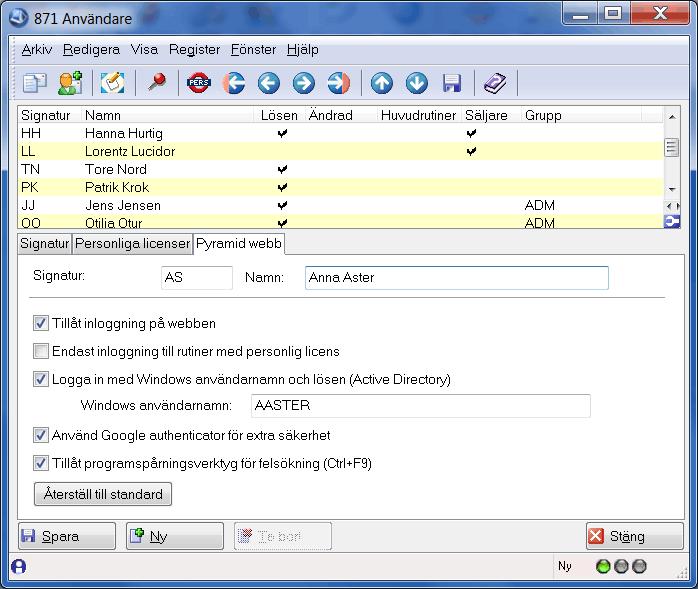The image size is (698, 589).
Task: Click ADM group cell for Jens Jensen
Action: [x=540, y=205]
